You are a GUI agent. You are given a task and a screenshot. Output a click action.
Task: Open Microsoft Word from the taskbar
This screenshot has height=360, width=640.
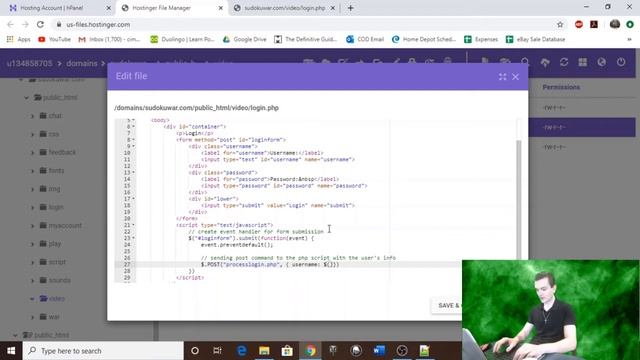[379, 351]
